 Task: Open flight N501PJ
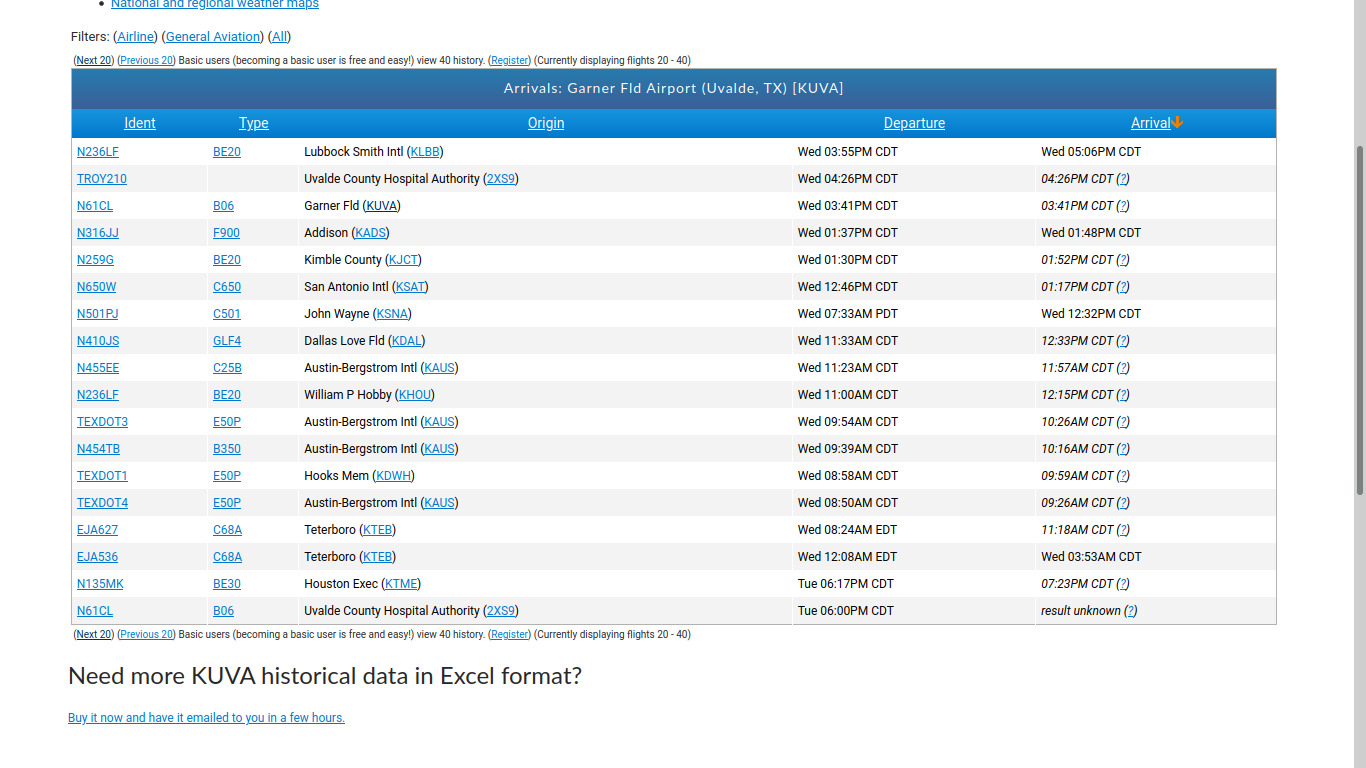tap(98, 314)
